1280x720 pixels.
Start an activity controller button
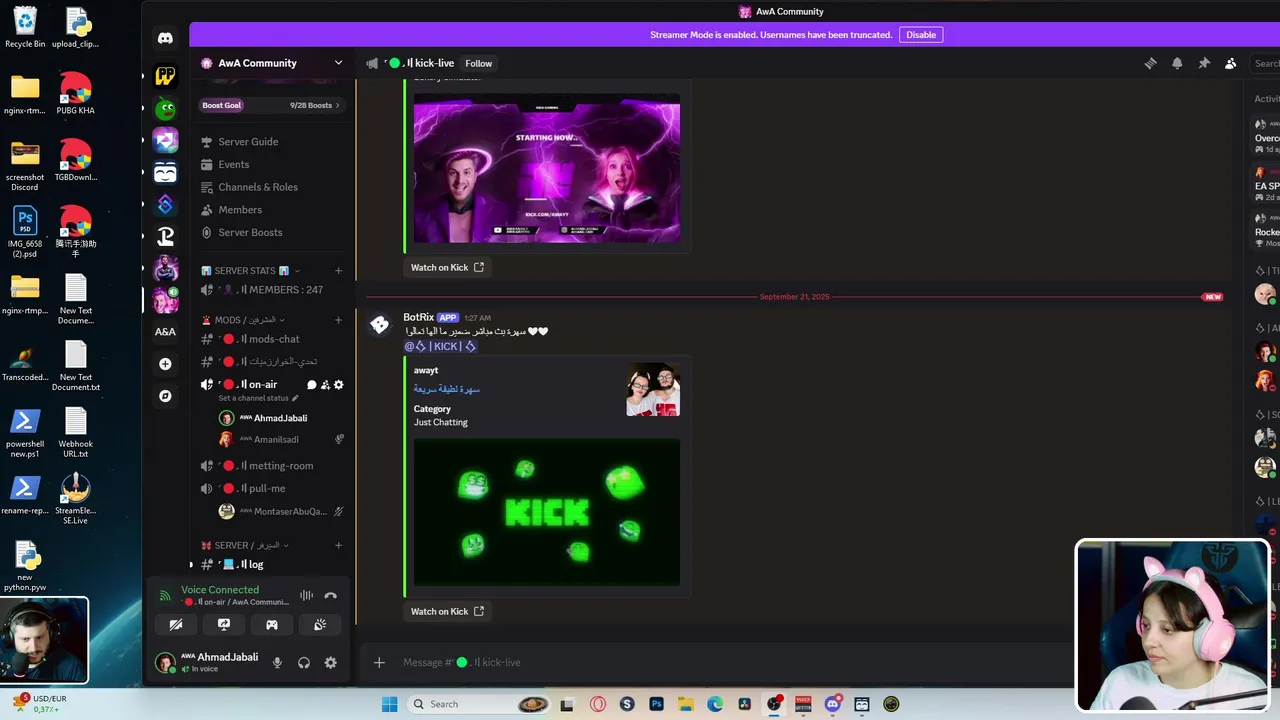click(x=272, y=625)
